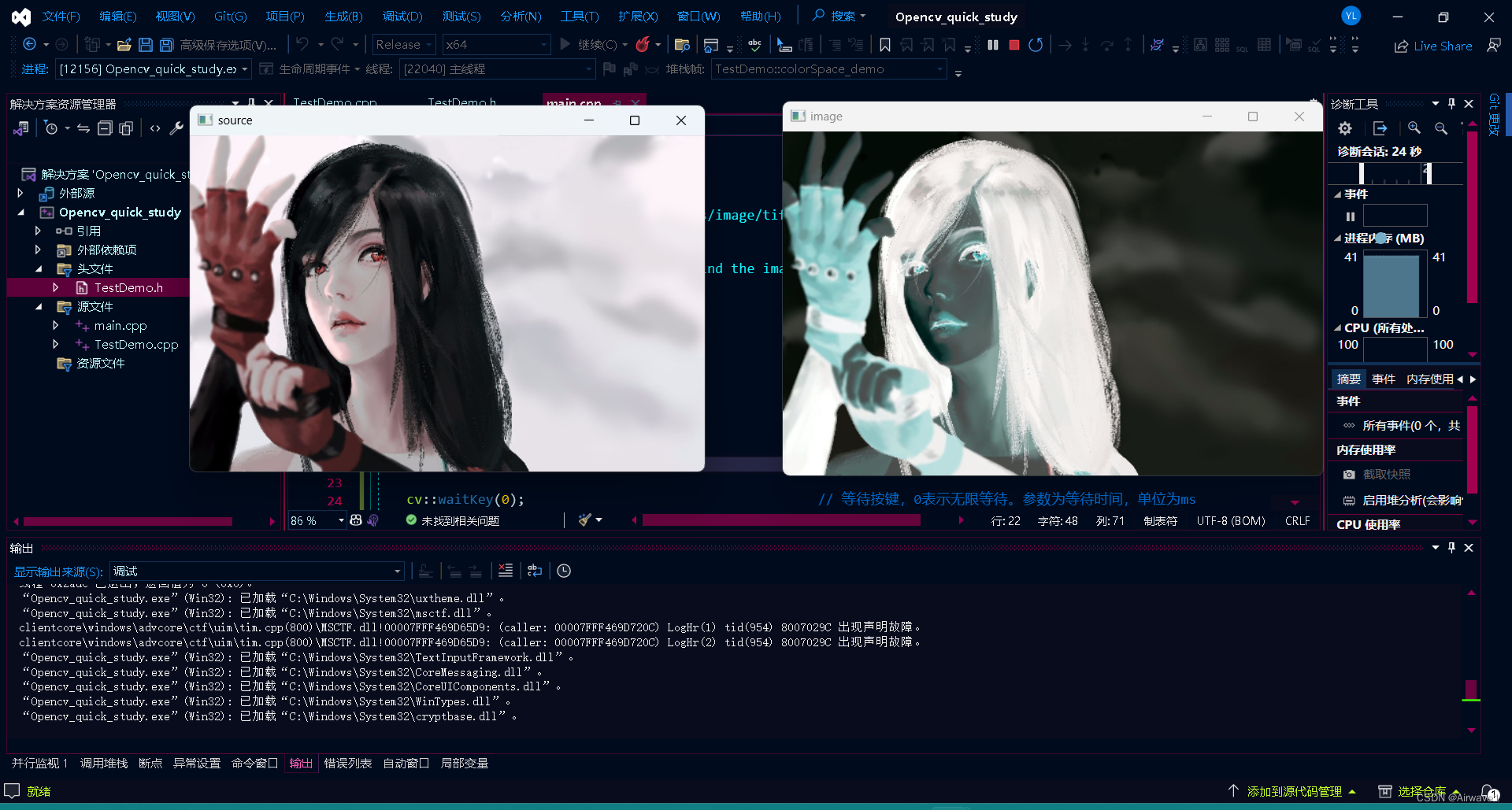Open the stack frame dropdown colorSpace_demo

[x=828, y=69]
